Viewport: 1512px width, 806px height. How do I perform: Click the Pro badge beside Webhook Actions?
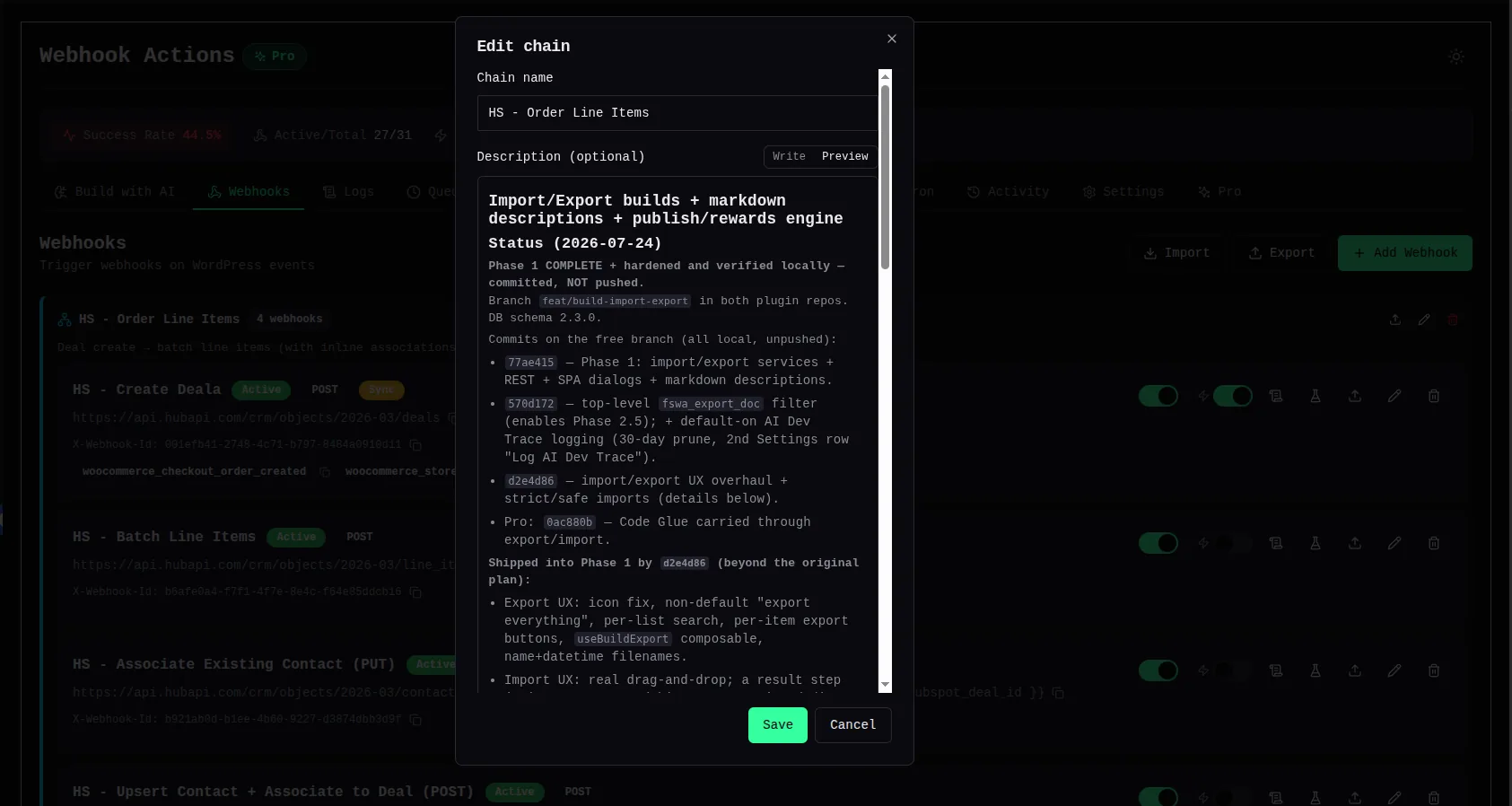[x=275, y=56]
